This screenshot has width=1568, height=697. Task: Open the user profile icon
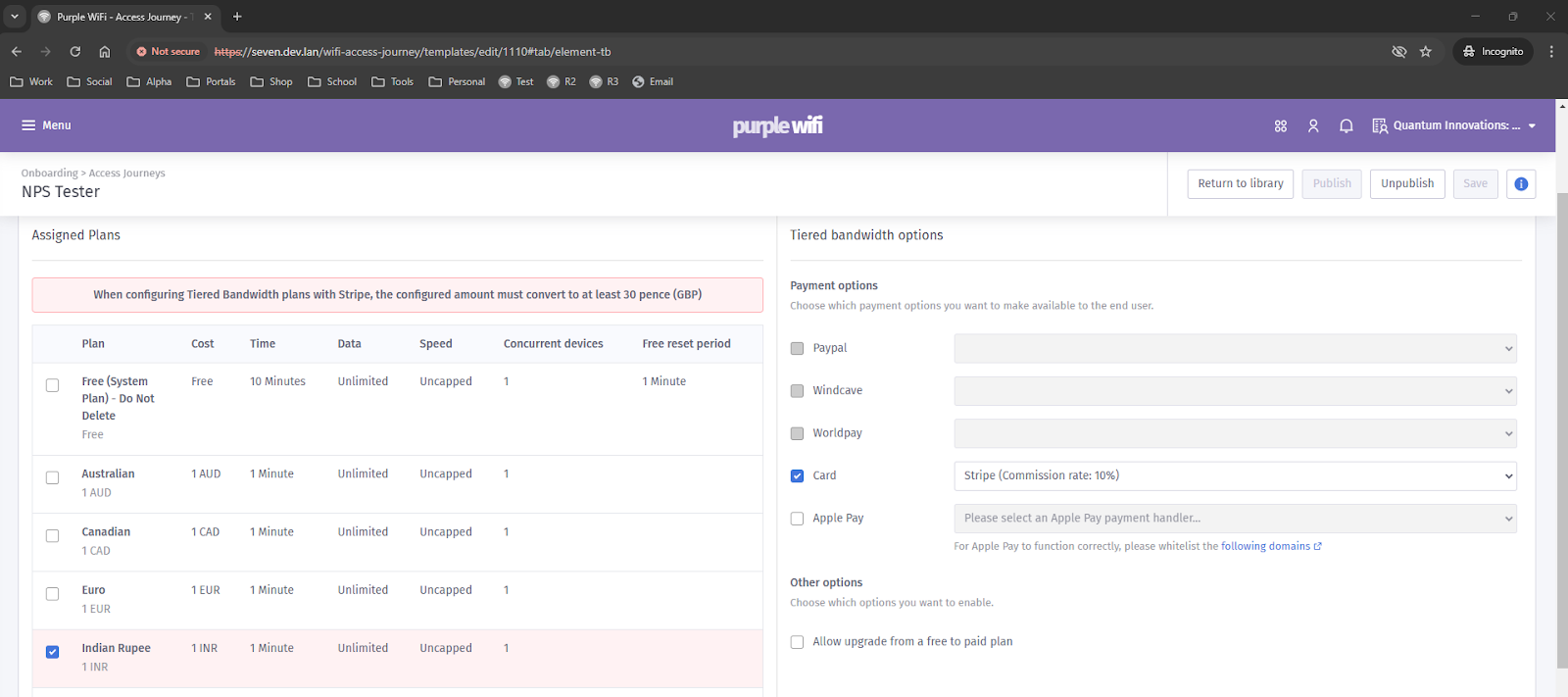click(x=1313, y=125)
